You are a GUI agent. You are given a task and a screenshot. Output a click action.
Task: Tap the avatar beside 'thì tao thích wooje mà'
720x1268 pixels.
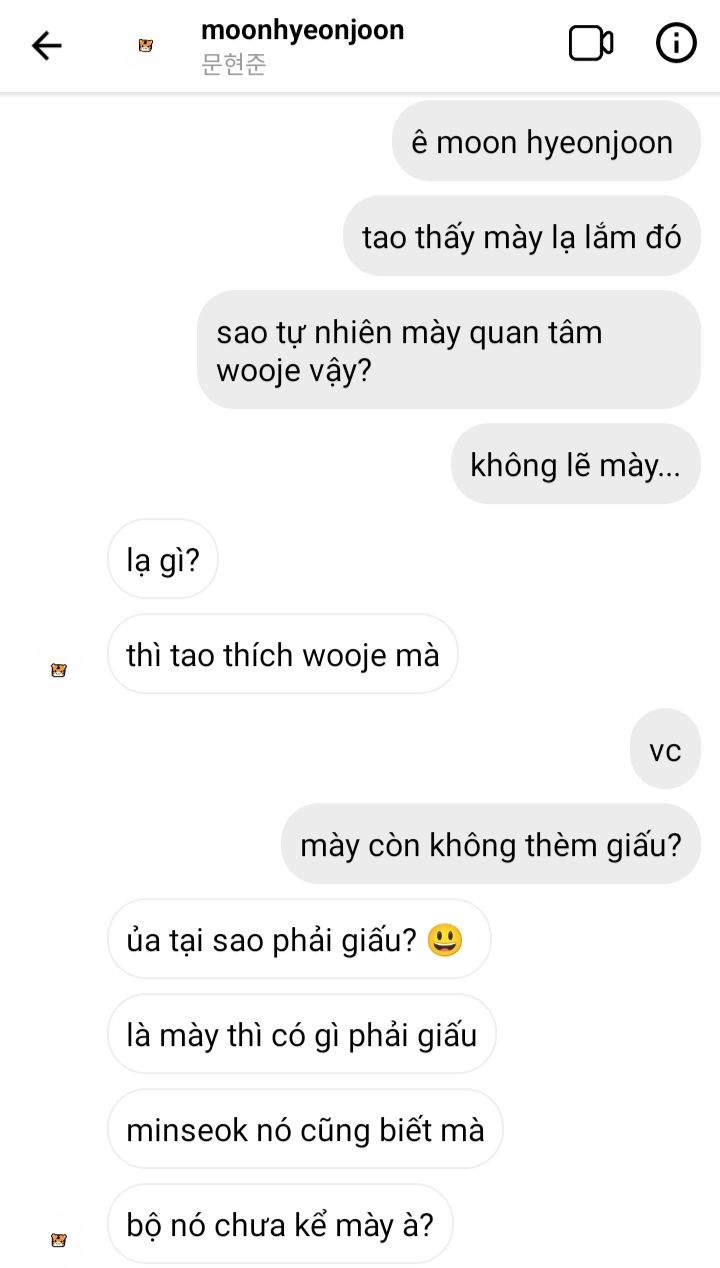tap(58, 671)
